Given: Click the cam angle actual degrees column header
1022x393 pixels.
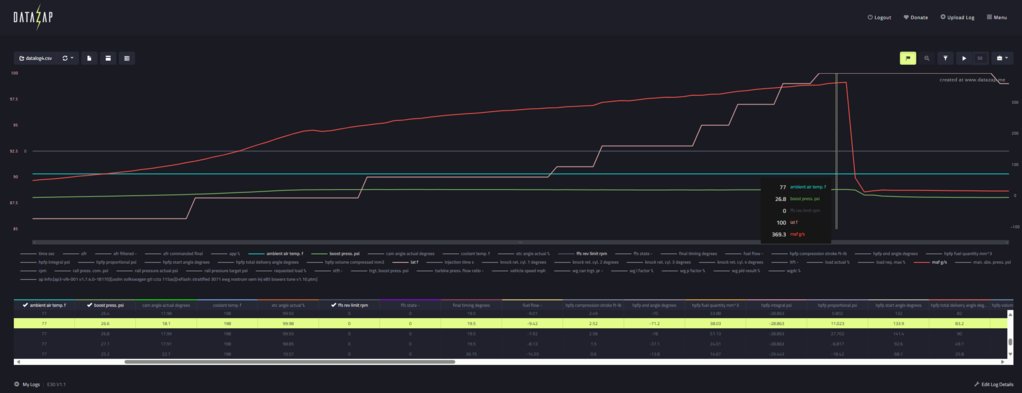Looking at the screenshot, I should click(x=166, y=305).
